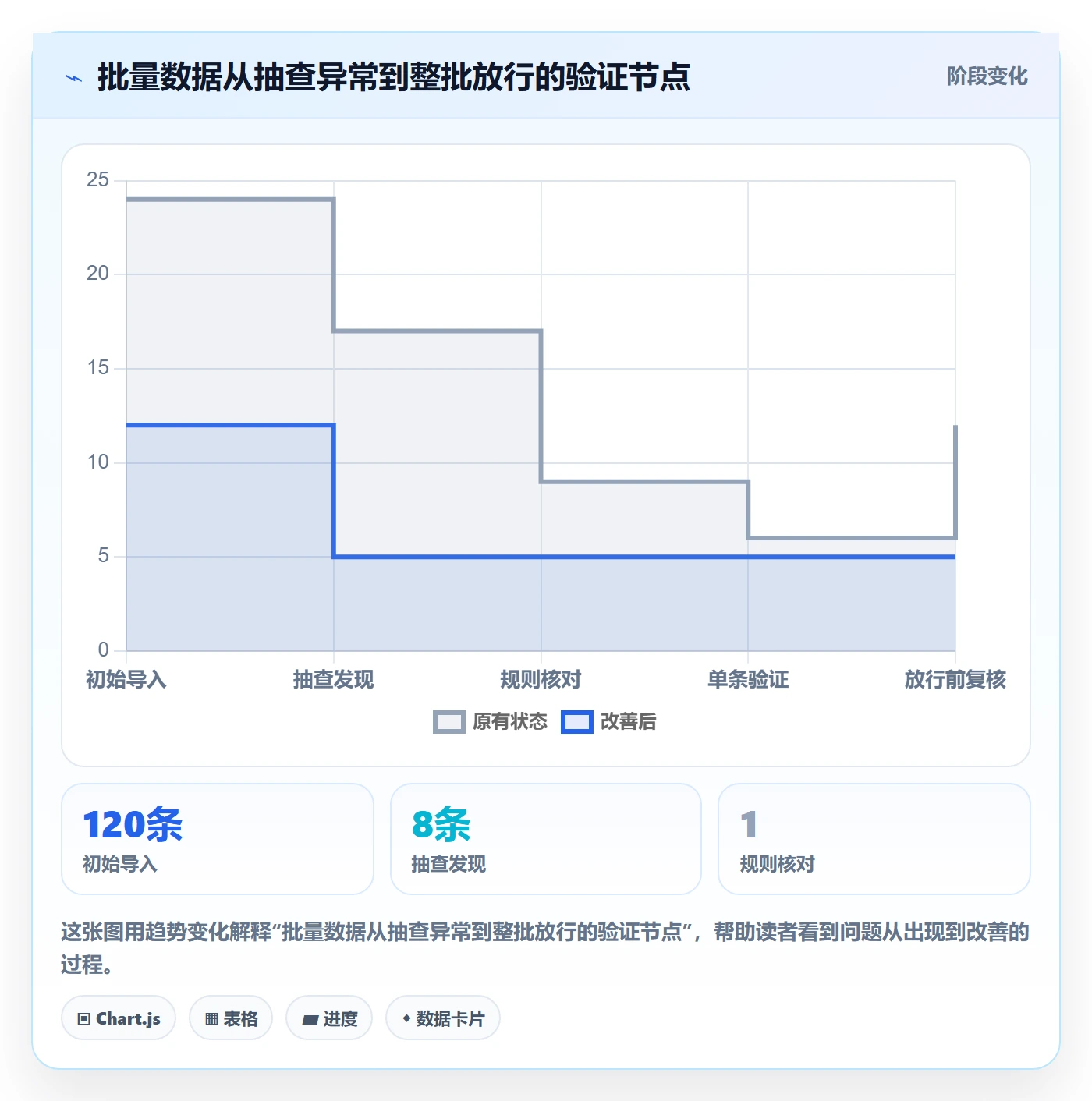Viewport: 1092px width, 1101px height.
Task: Click the 表格 tag
Action: pos(231,1018)
